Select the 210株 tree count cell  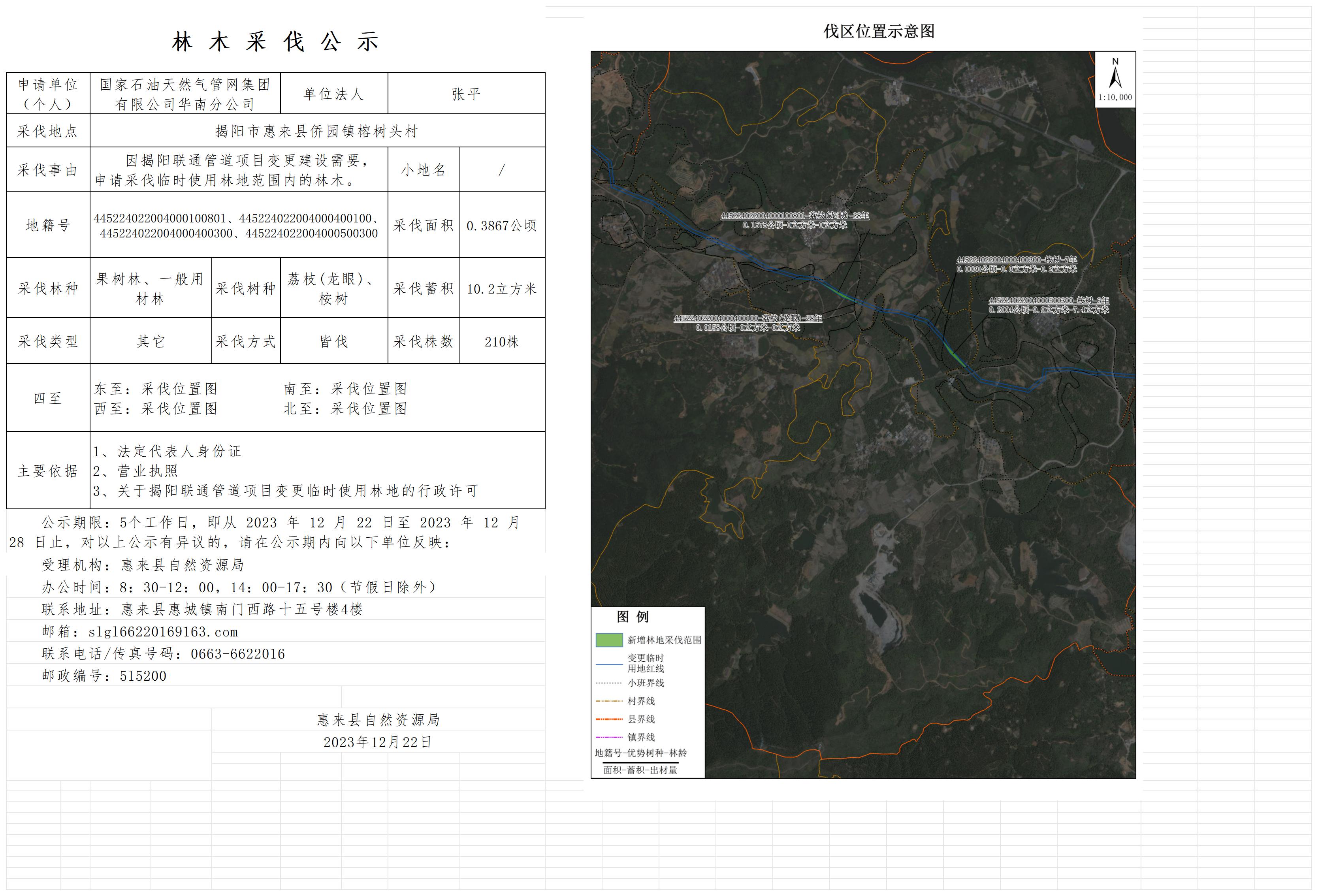(501, 342)
